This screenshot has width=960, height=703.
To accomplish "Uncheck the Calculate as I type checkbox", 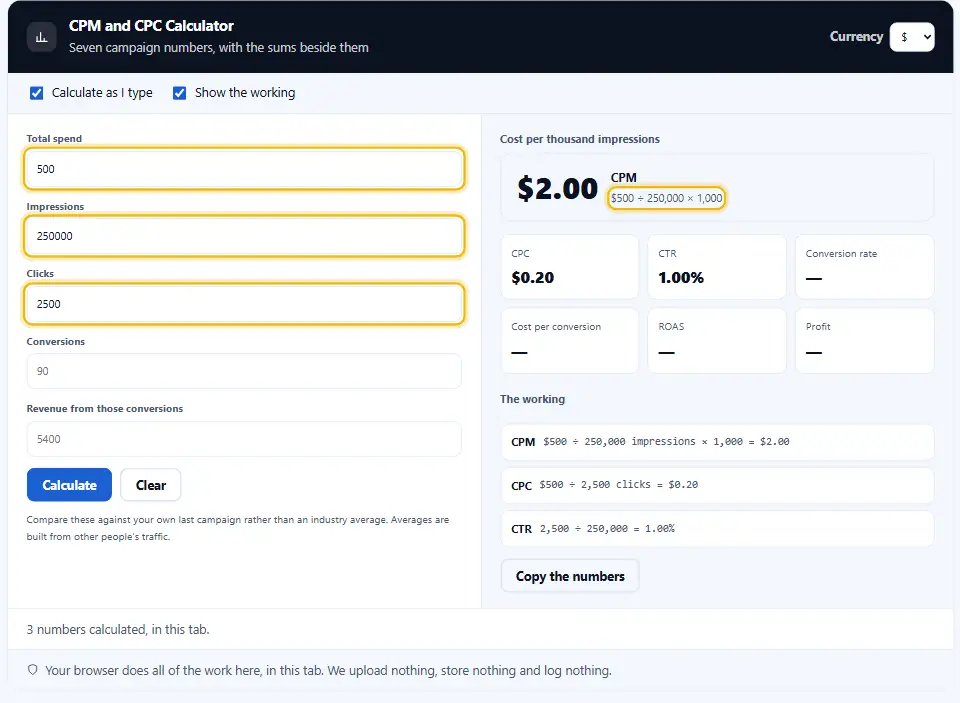I will click(x=37, y=93).
